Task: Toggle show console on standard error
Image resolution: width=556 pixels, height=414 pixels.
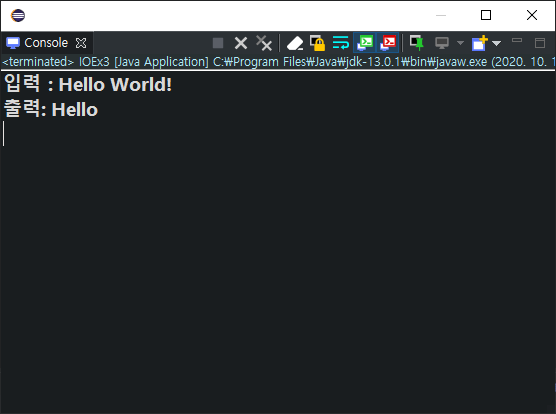Action: [388, 43]
